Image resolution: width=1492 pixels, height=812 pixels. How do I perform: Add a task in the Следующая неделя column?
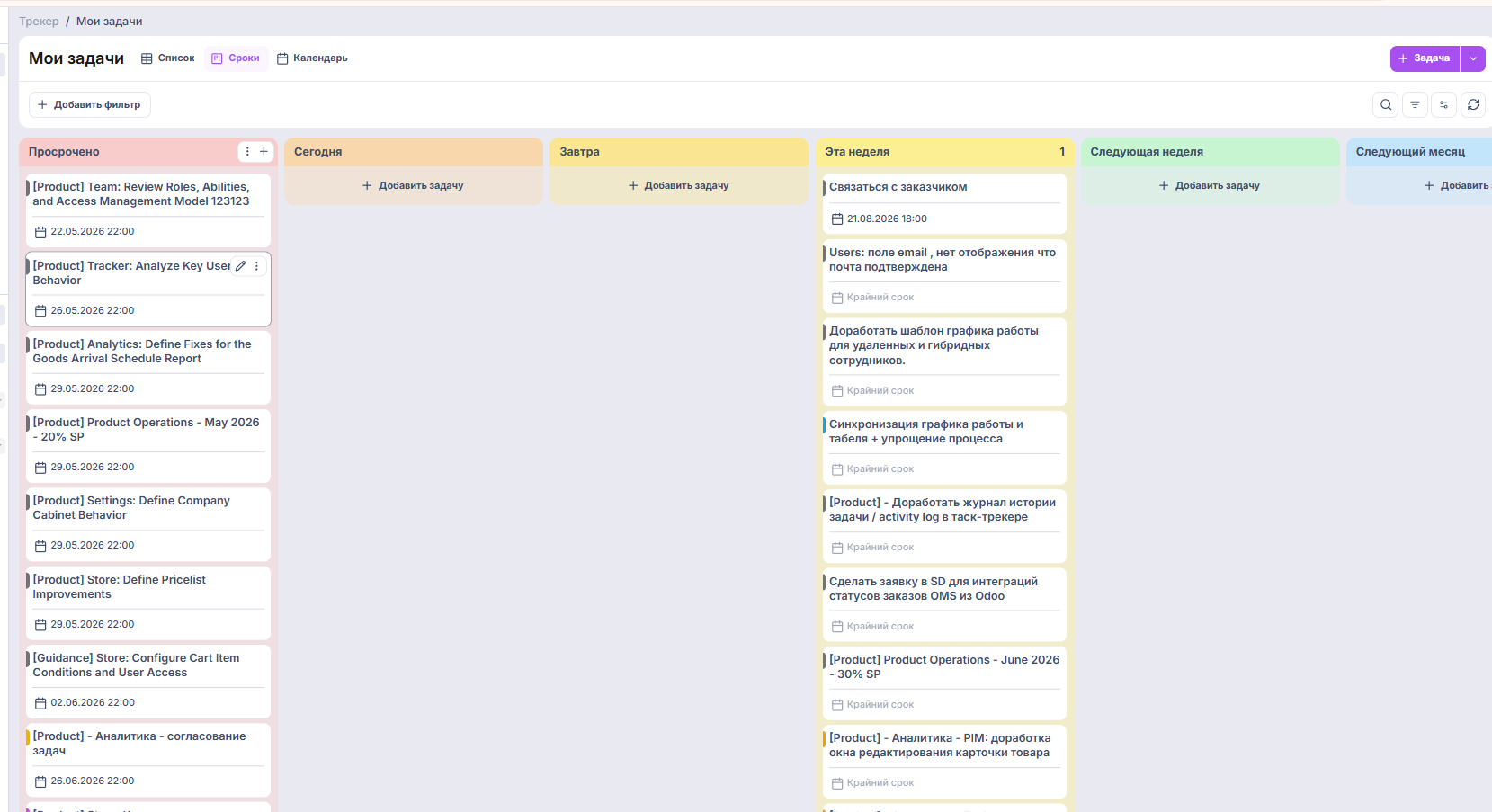click(1210, 186)
